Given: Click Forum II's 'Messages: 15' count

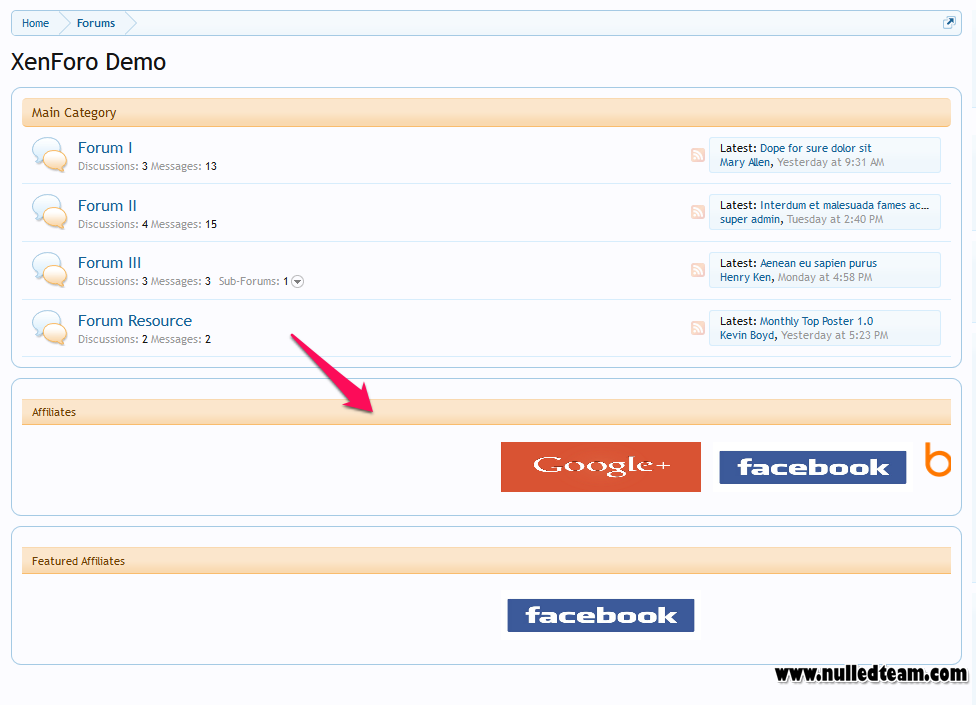Looking at the screenshot, I should [184, 224].
